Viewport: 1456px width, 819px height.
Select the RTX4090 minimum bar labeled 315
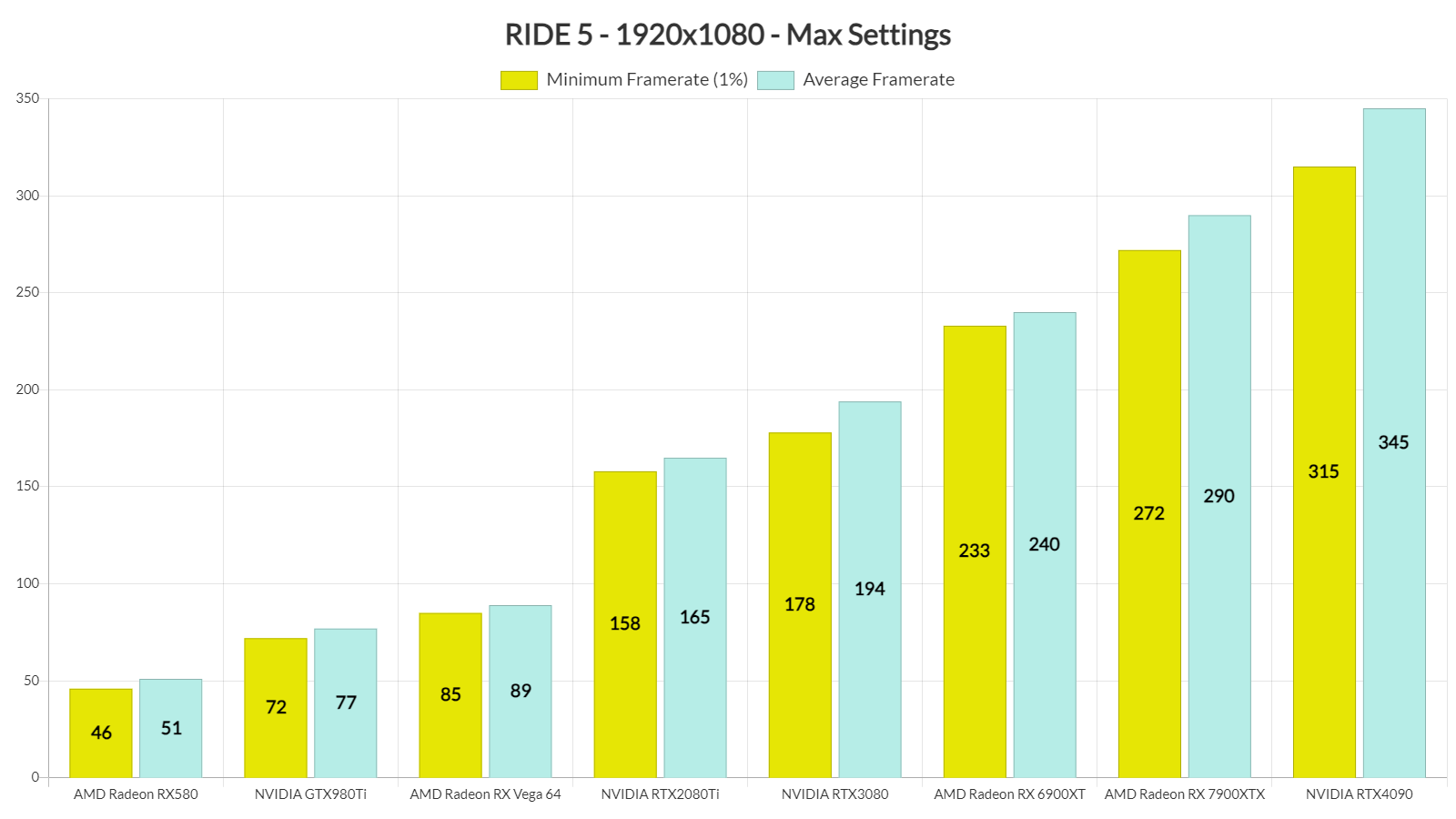(x=1323, y=471)
